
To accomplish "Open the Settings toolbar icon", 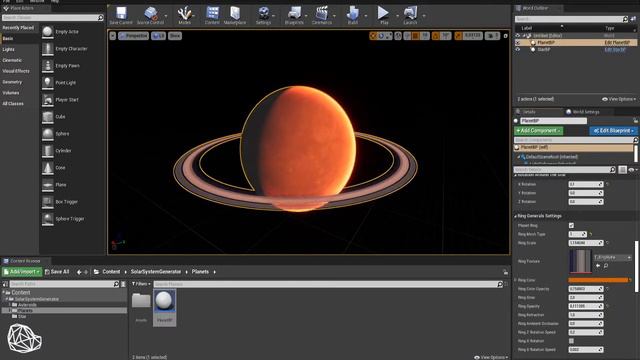I will click(264, 13).
